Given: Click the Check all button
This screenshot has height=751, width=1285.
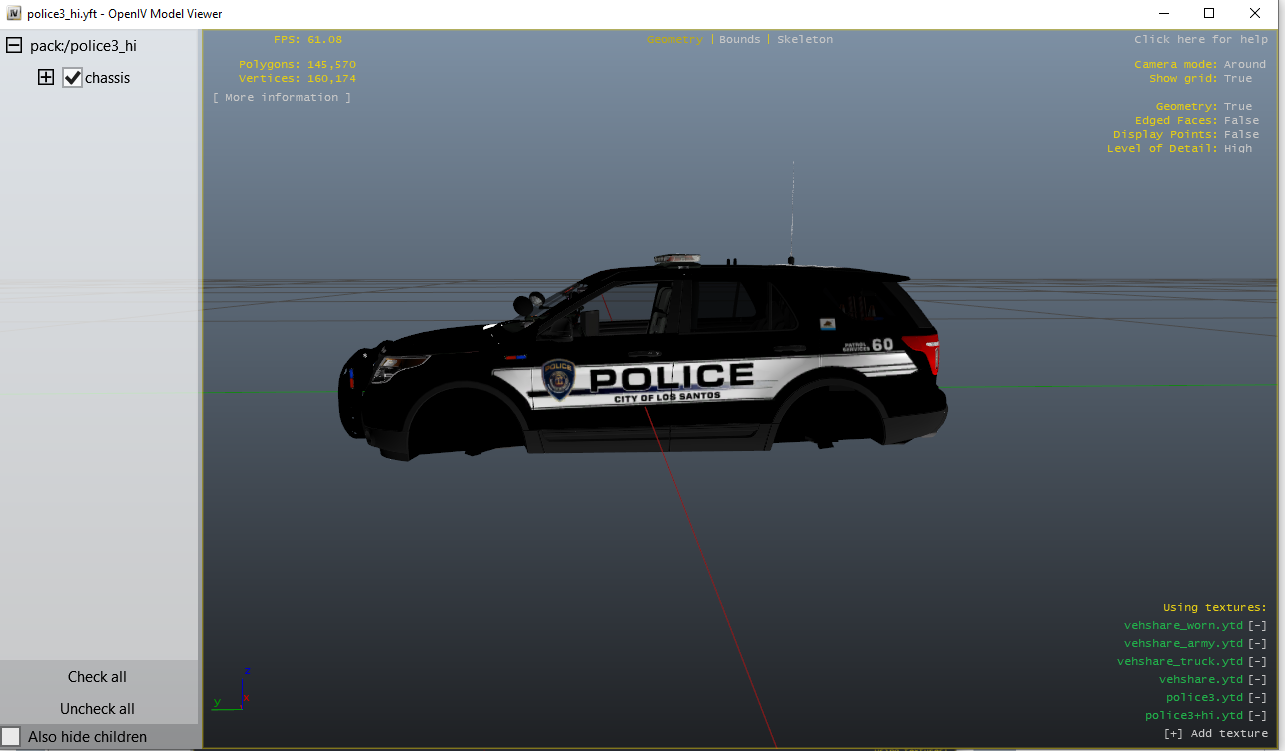Looking at the screenshot, I should pos(98,677).
